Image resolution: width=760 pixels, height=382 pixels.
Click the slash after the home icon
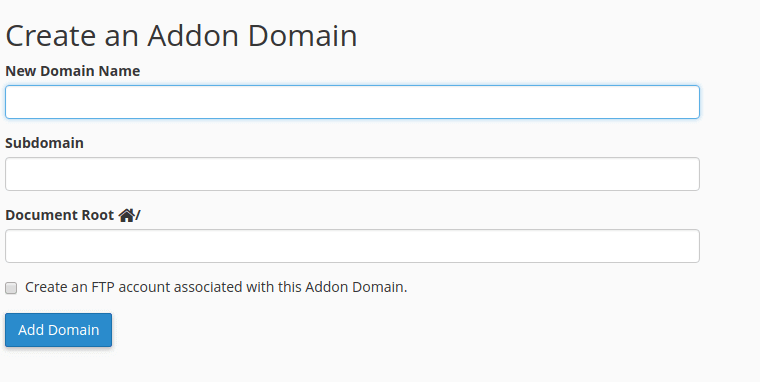click(x=138, y=215)
